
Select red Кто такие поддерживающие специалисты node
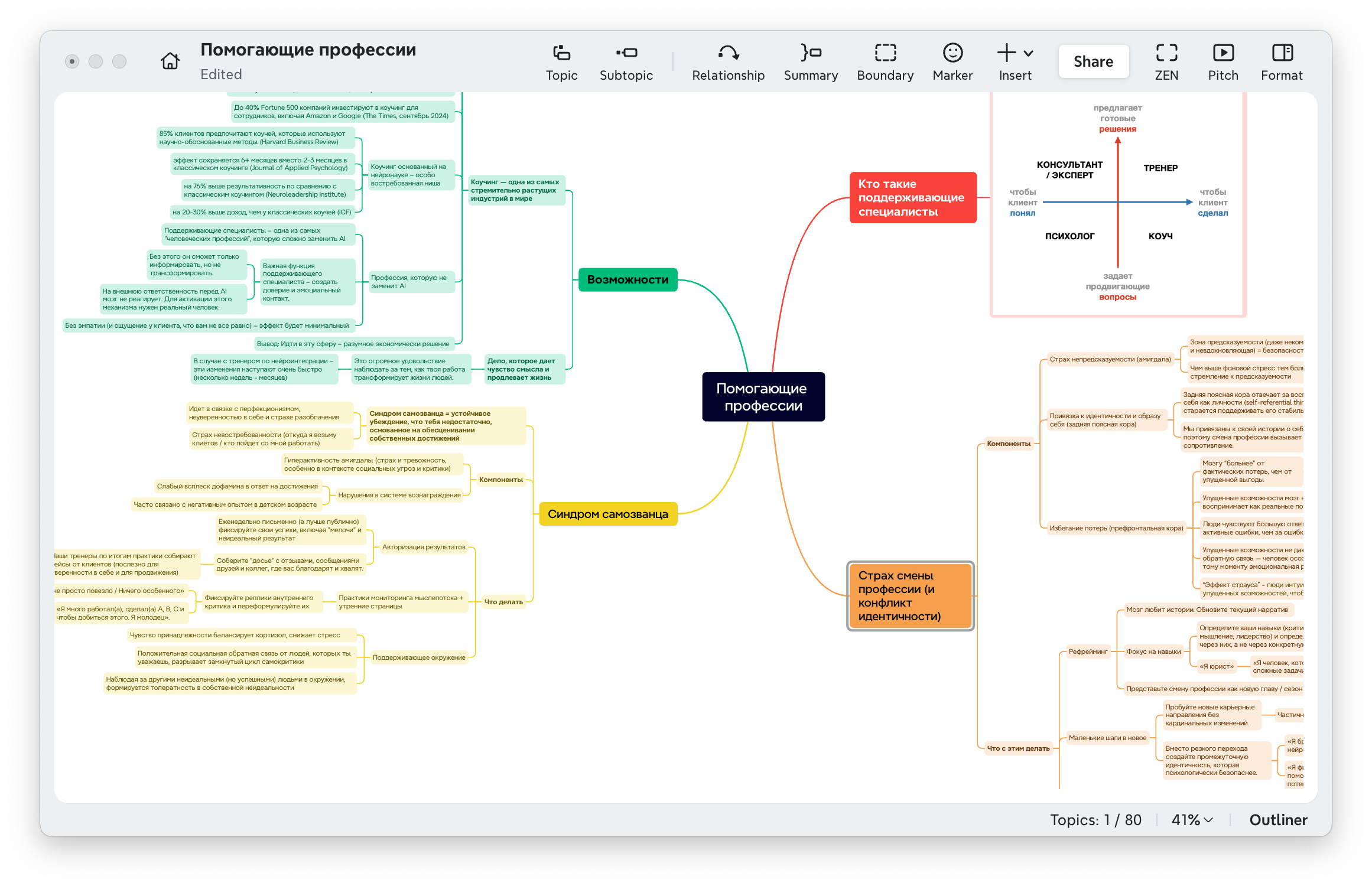pos(912,198)
